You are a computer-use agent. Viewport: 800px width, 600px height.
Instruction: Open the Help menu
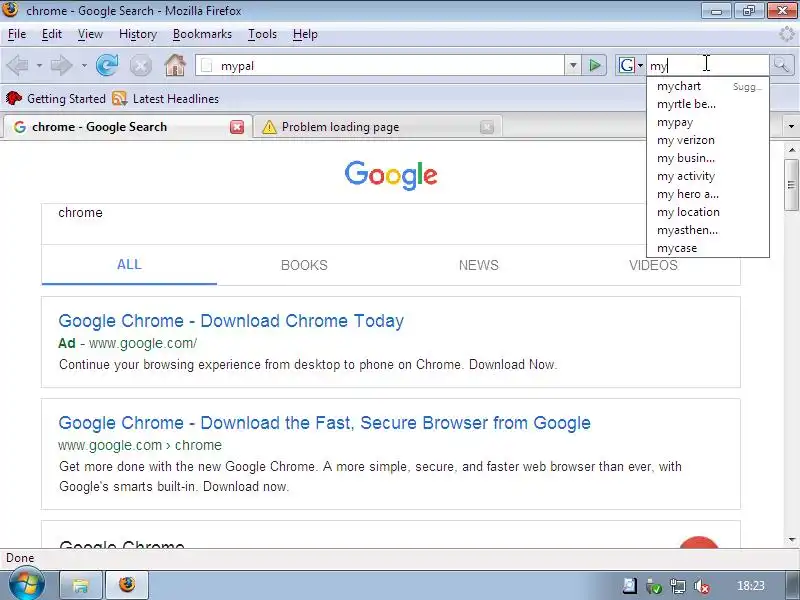coord(305,34)
